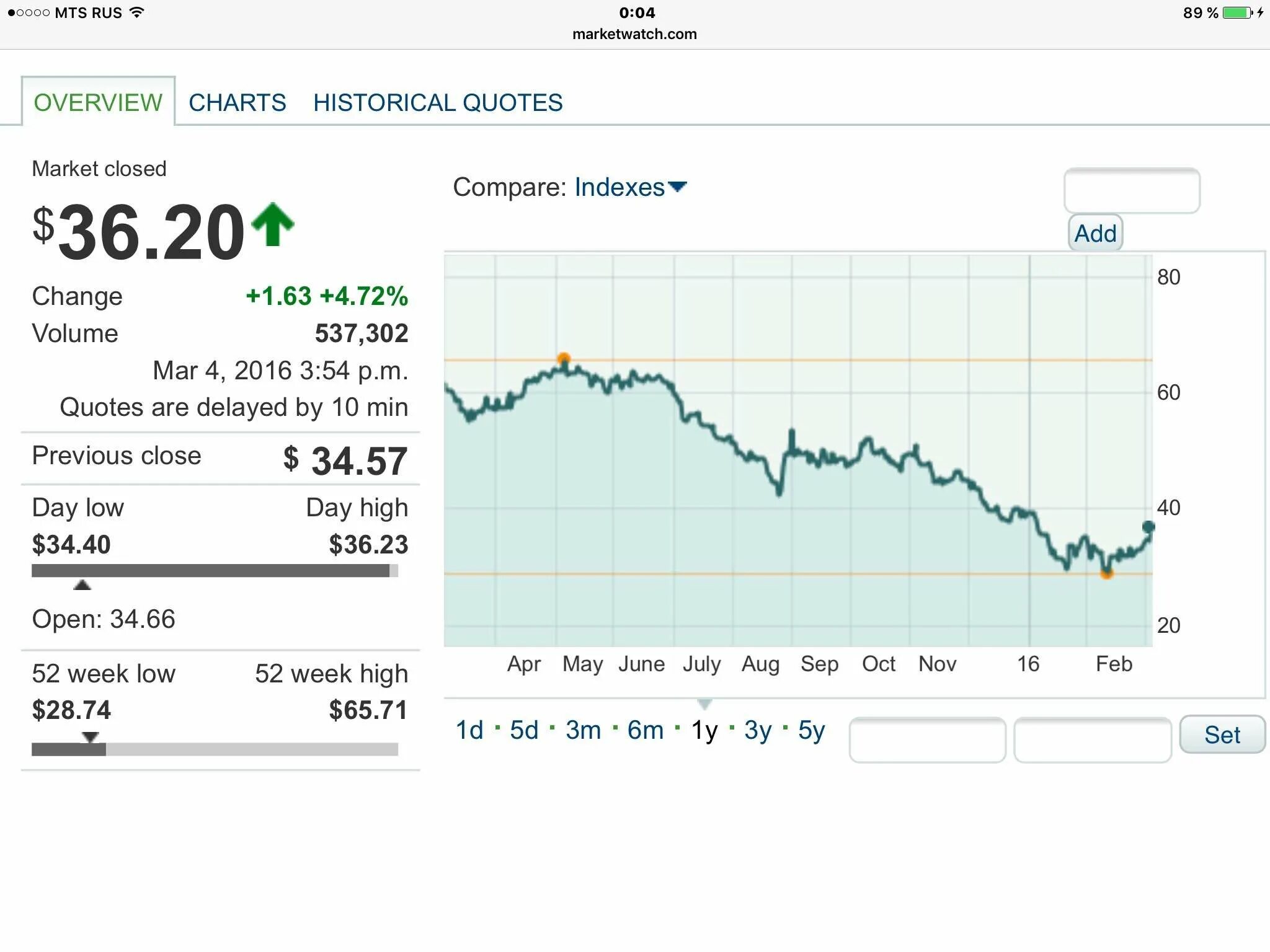Click the 1y selected range indicator arrow
This screenshot has height=952, width=1270.
(704, 704)
